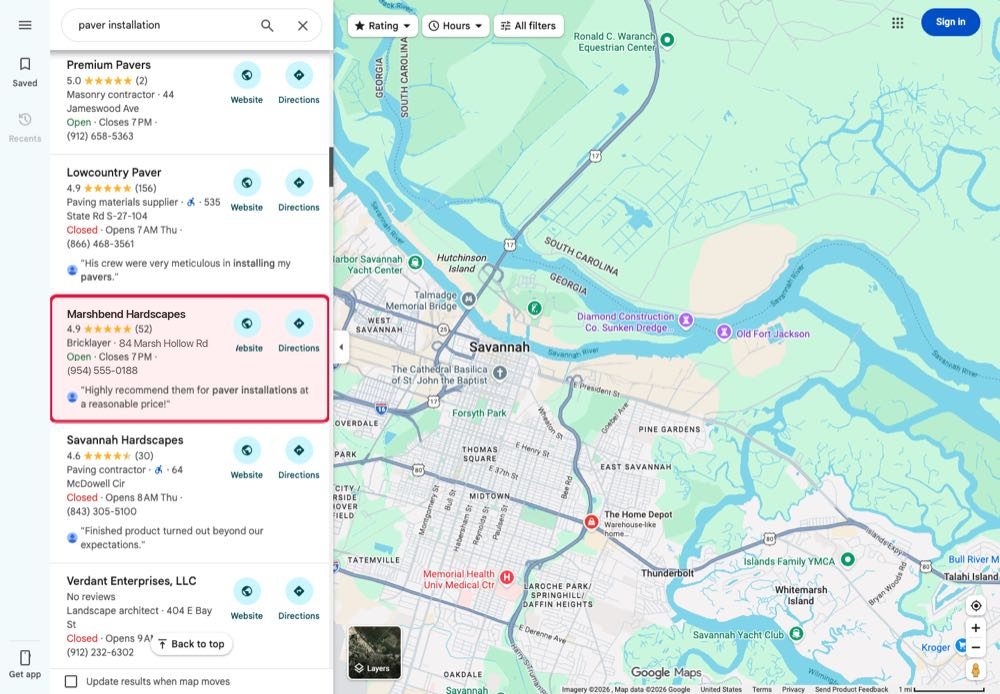Clear the search with the X icon
This screenshot has width=1000, height=694.
[x=303, y=26]
